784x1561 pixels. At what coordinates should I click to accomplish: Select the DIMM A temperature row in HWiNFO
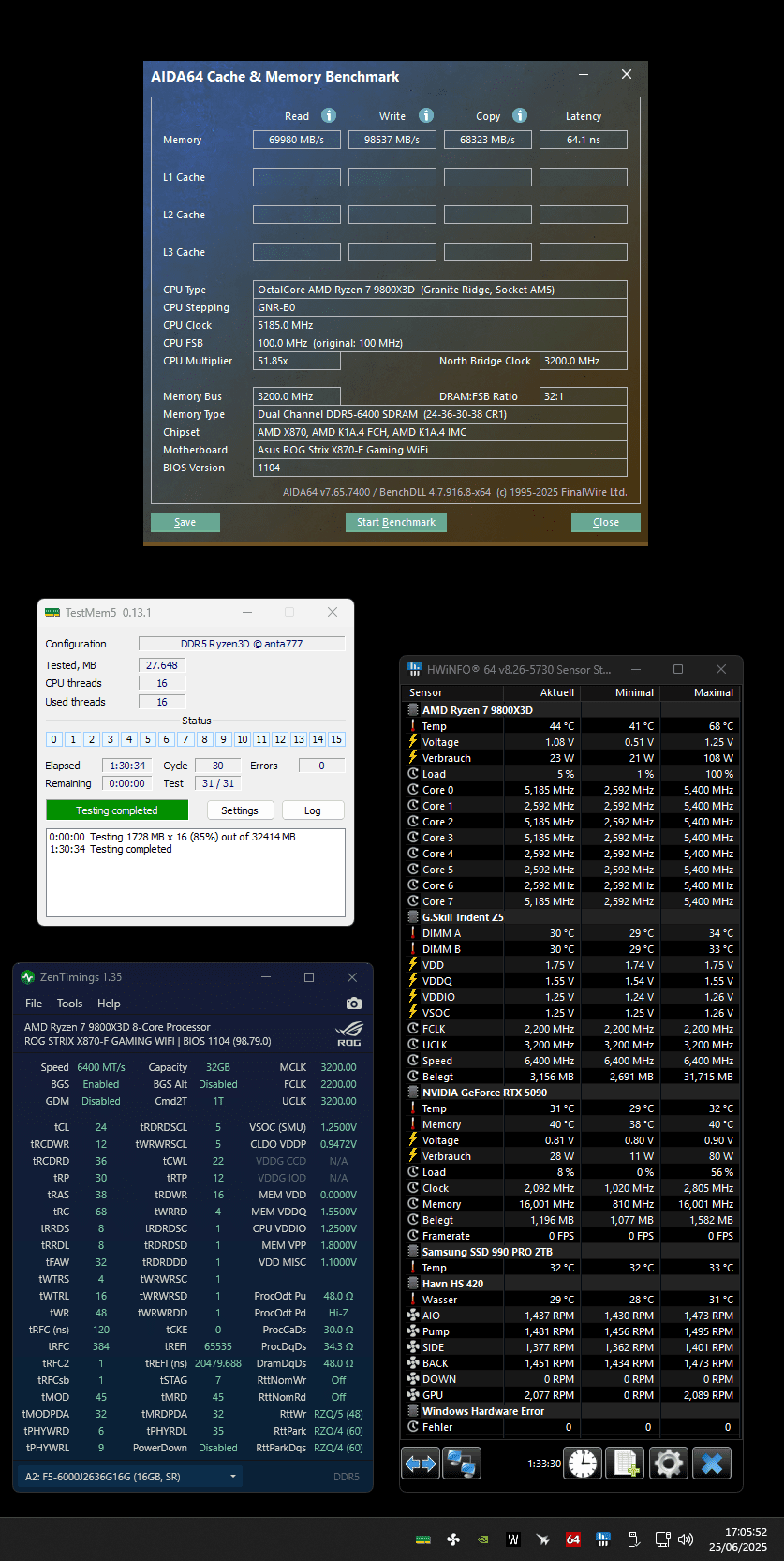pyautogui.click(x=570, y=932)
